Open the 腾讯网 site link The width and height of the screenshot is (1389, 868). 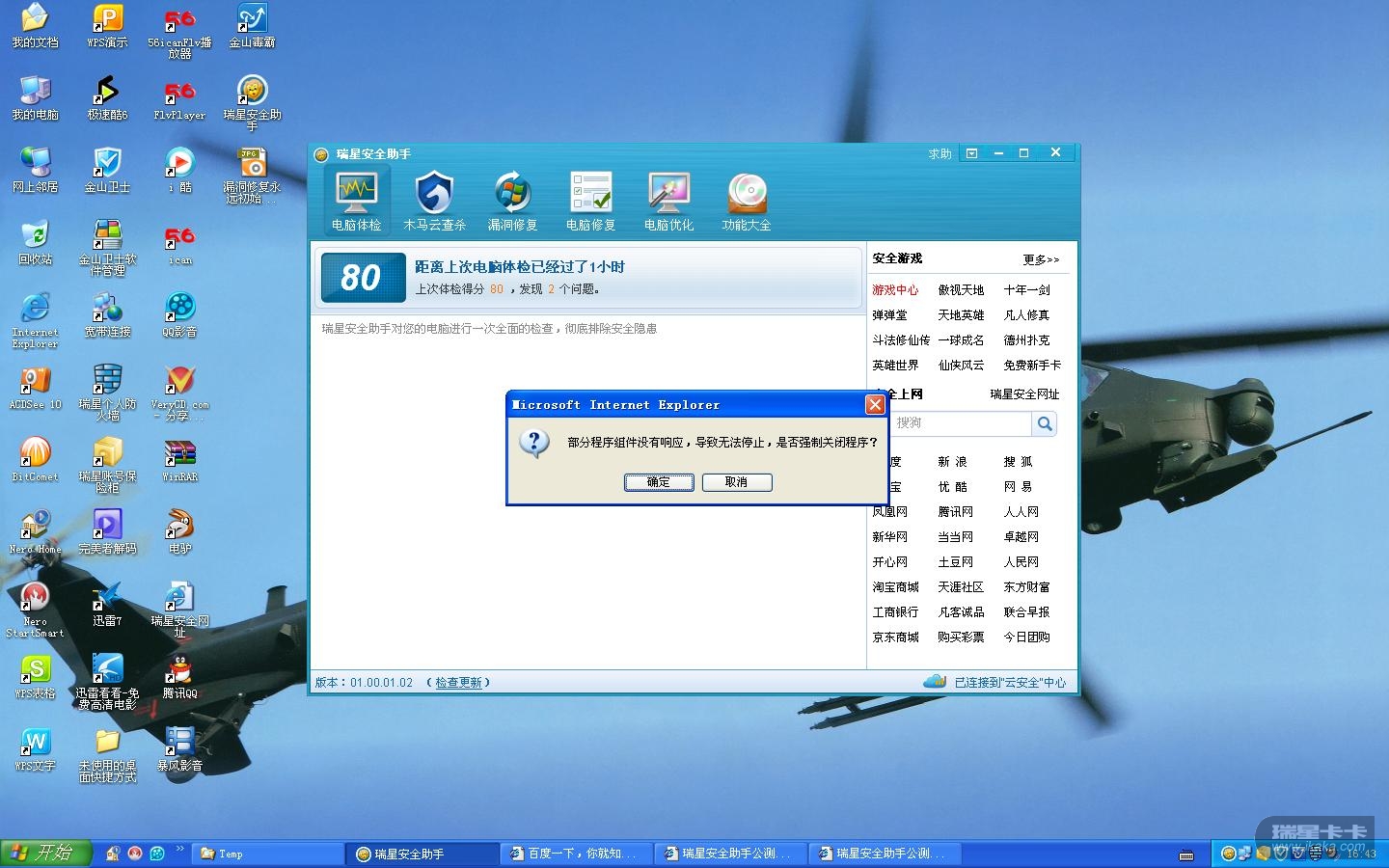coord(955,512)
